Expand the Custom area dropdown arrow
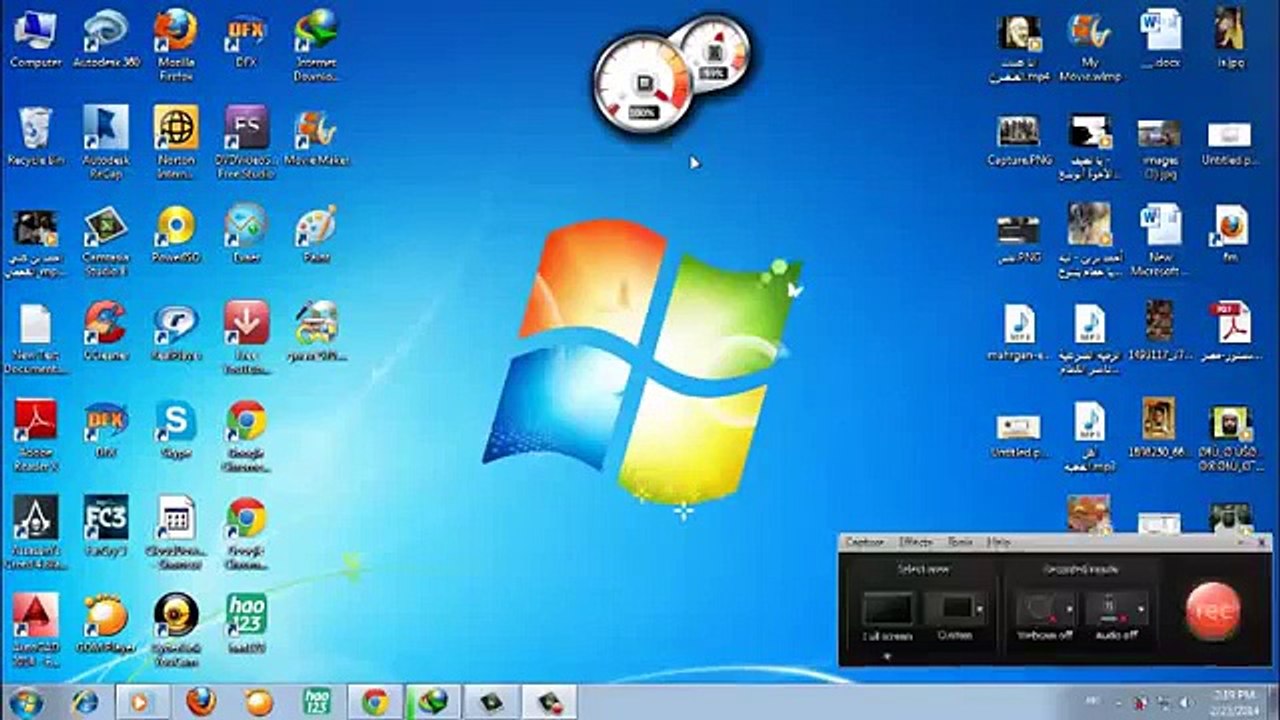This screenshot has height=720, width=1280. tap(980, 608)
